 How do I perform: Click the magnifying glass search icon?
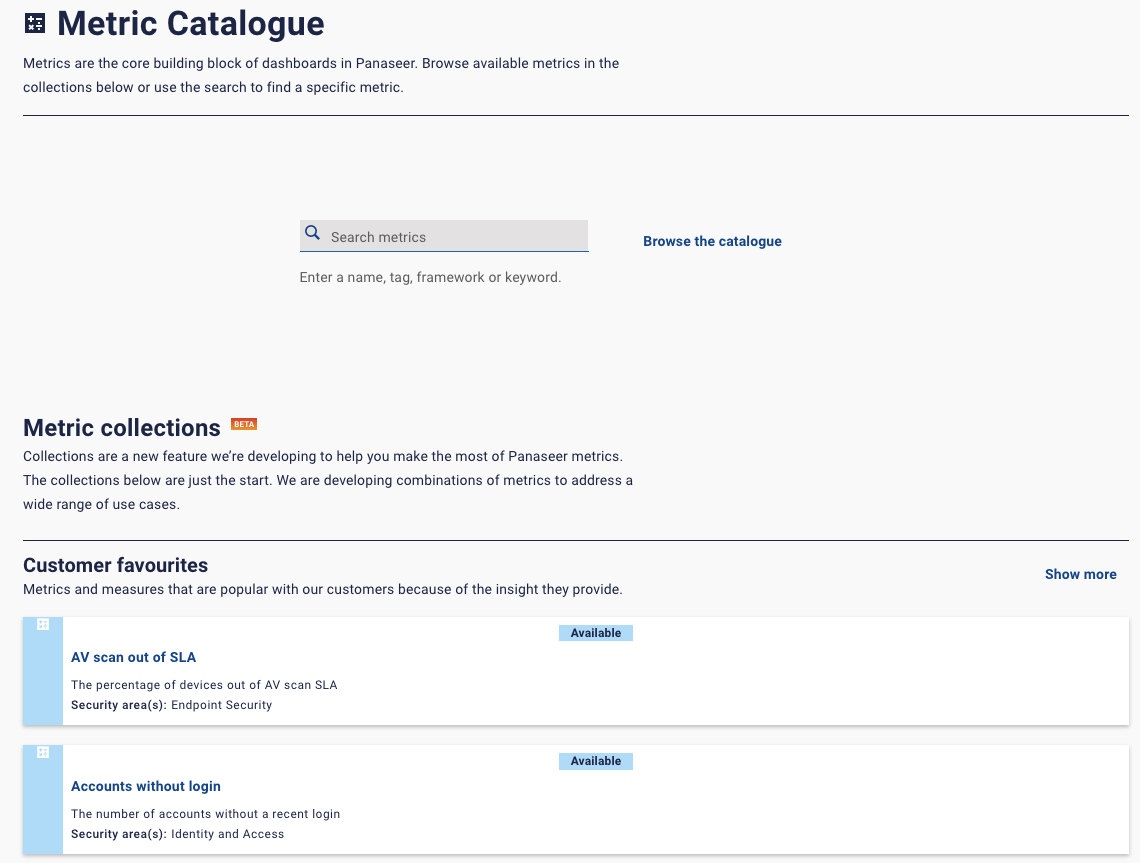313,234
